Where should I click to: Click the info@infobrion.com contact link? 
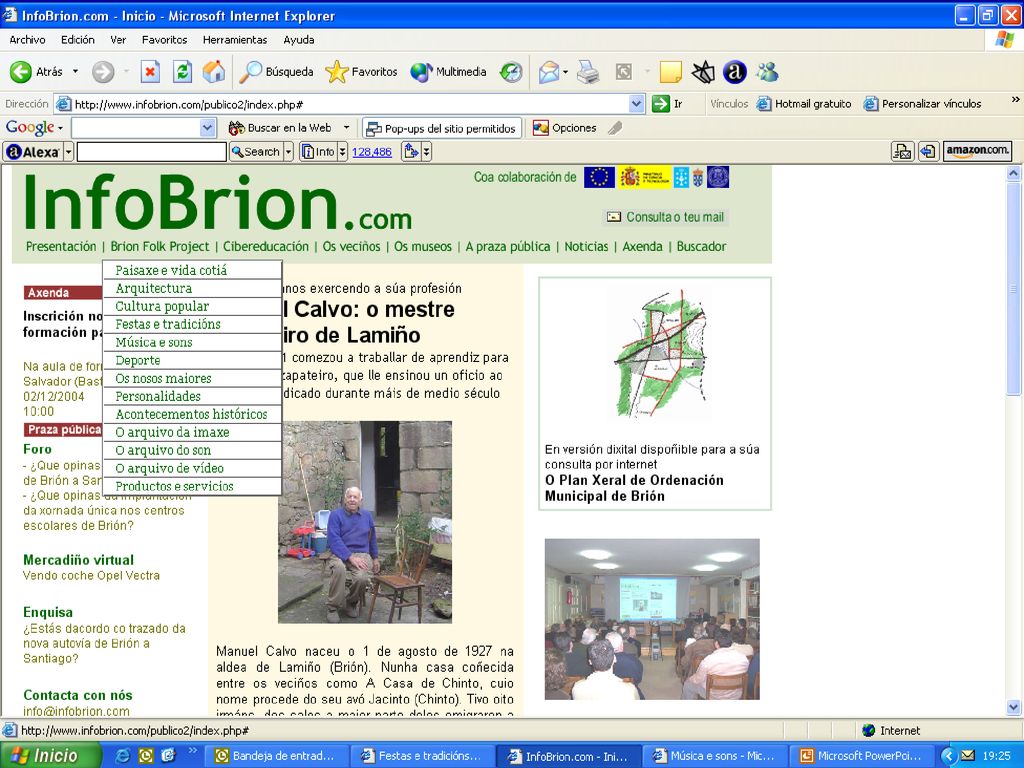click(76, 711)
